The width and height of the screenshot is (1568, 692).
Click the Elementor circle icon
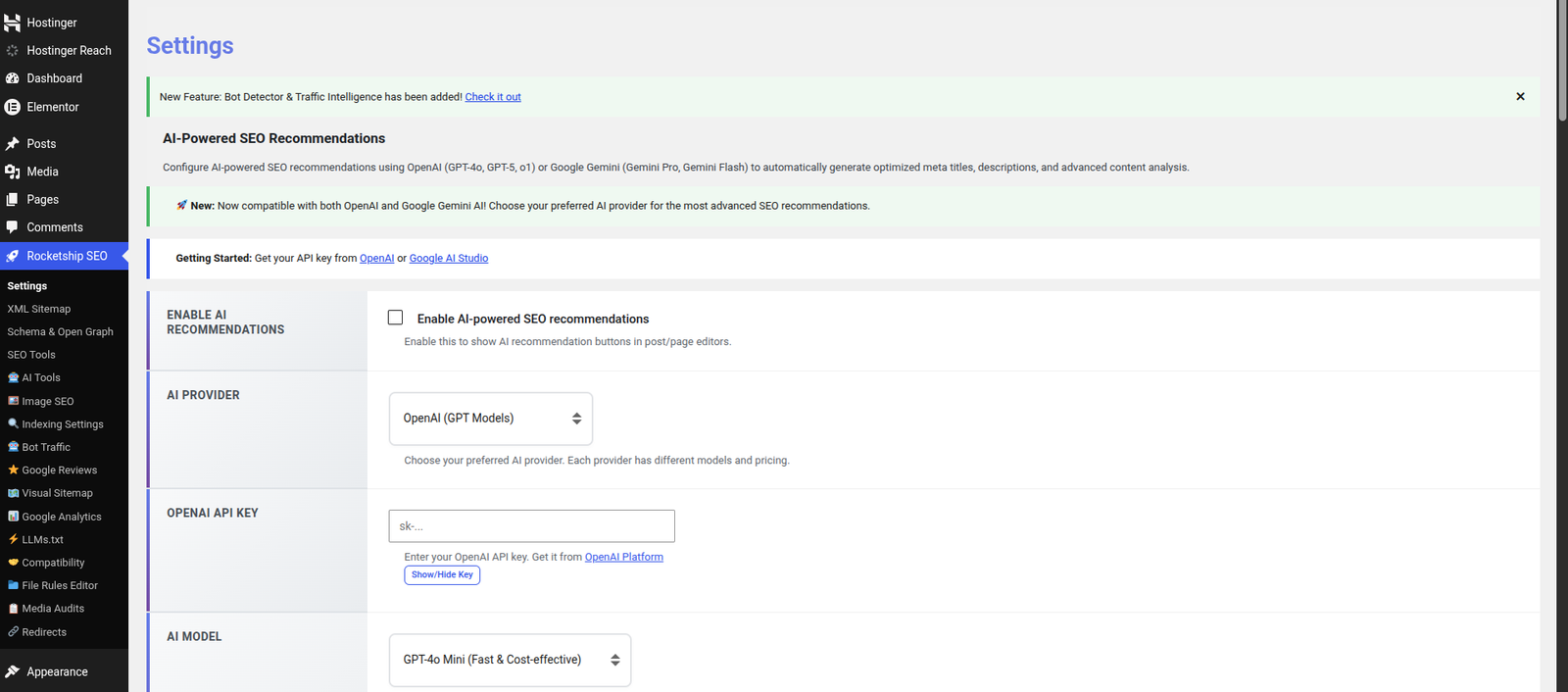click(x=12, y=107)
